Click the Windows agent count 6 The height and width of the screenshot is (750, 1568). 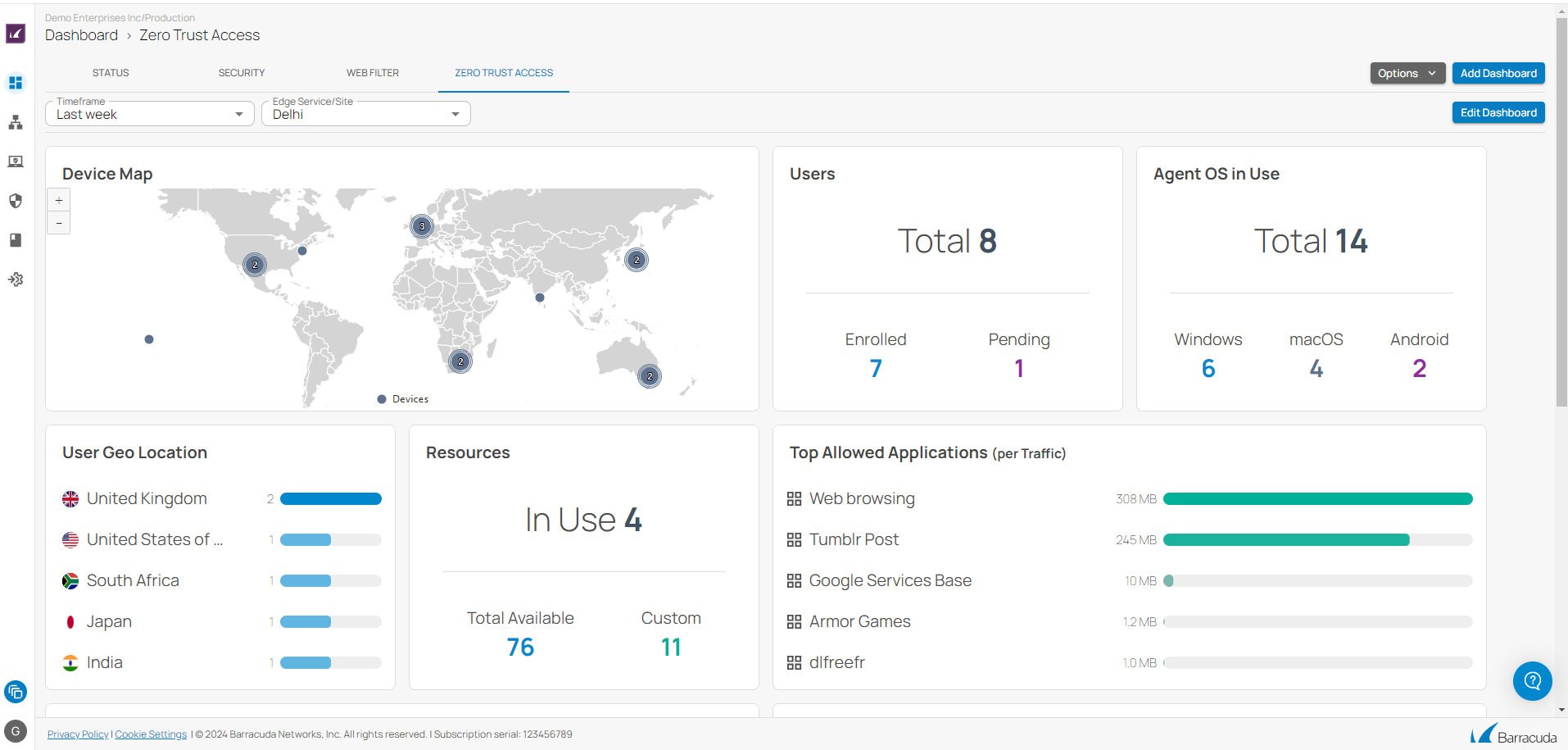tap(1208, 369)
